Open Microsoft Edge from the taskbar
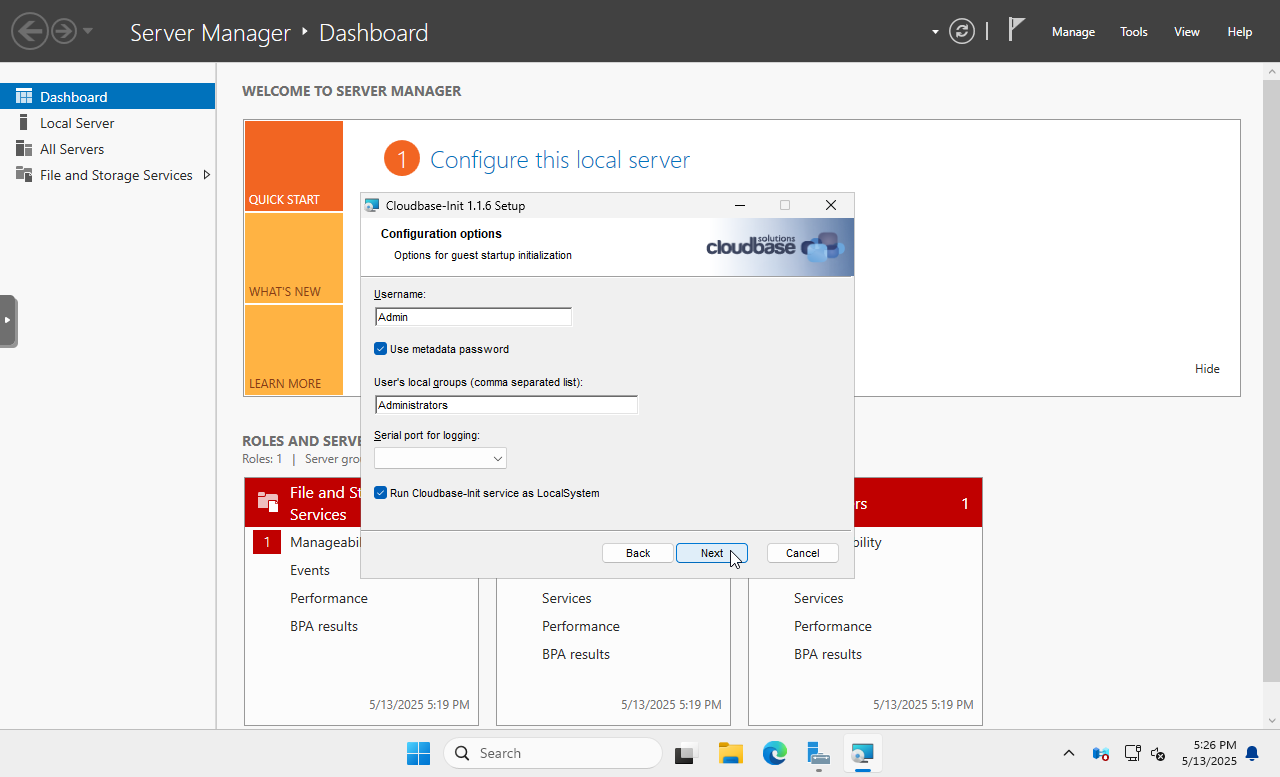 tap(775, 753)
